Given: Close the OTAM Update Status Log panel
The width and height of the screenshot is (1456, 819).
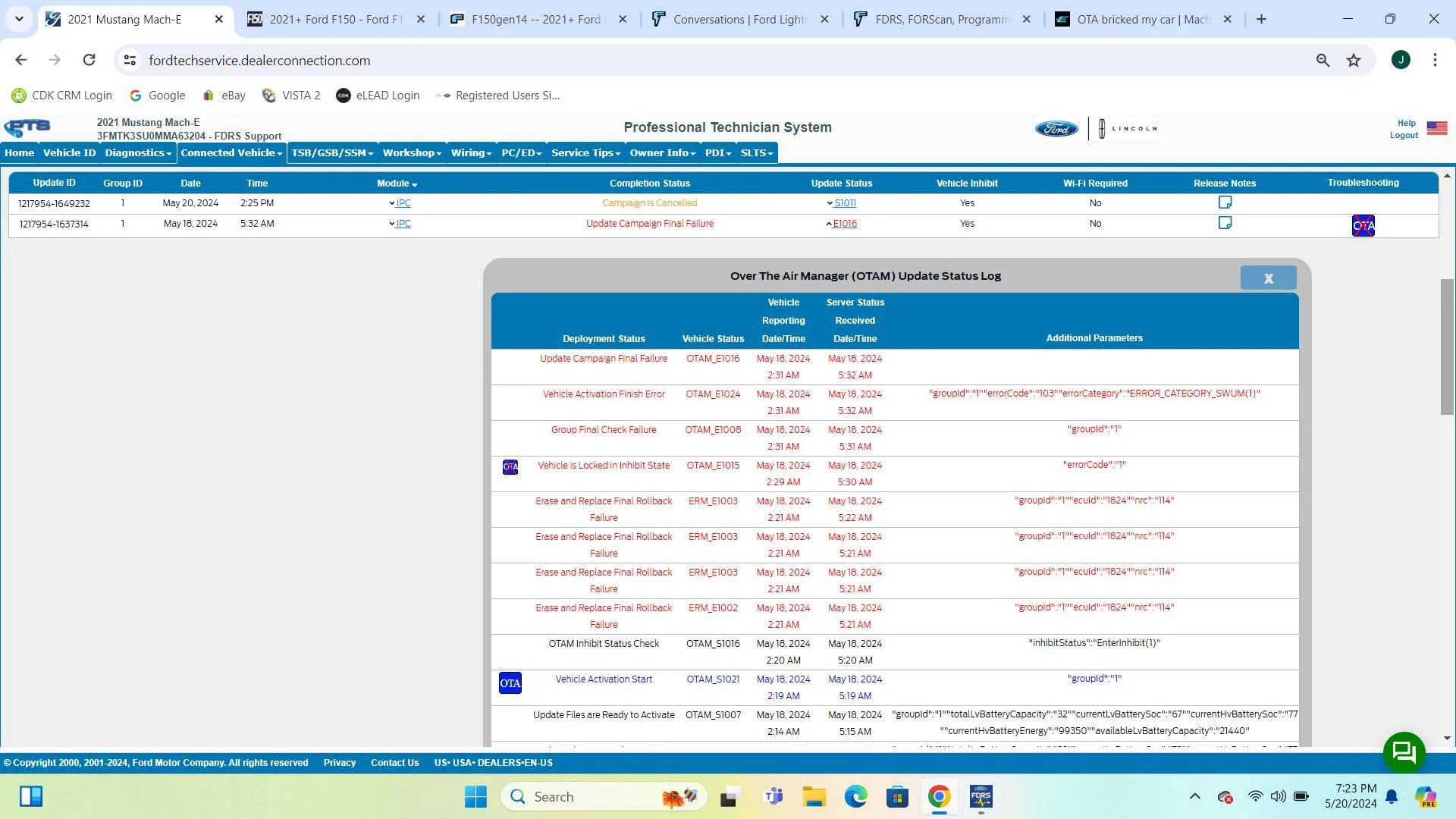Looking at the screenshot, I should tap(1269, 278).
